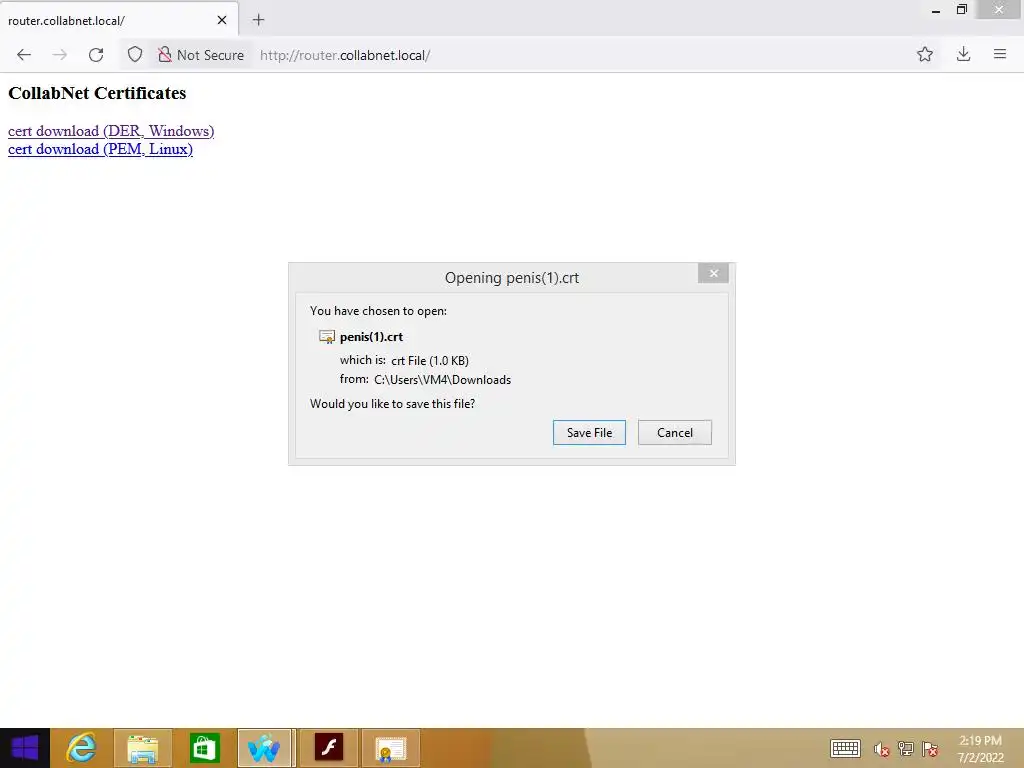Open File Explorer from taskbar
1024x768 pixels.
pyautogui.click(x=142, y=748)
